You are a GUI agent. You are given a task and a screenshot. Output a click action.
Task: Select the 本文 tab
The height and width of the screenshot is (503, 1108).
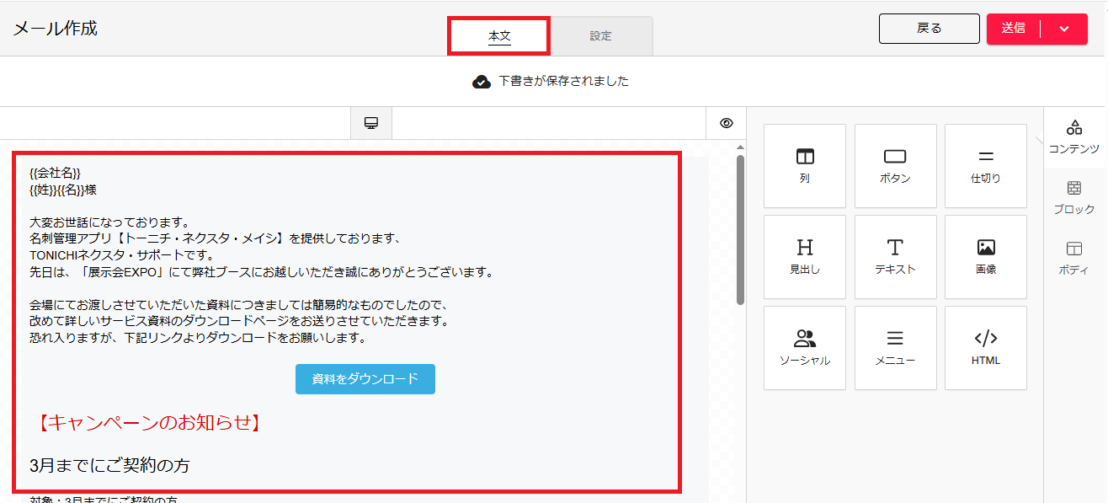[499, 36]
